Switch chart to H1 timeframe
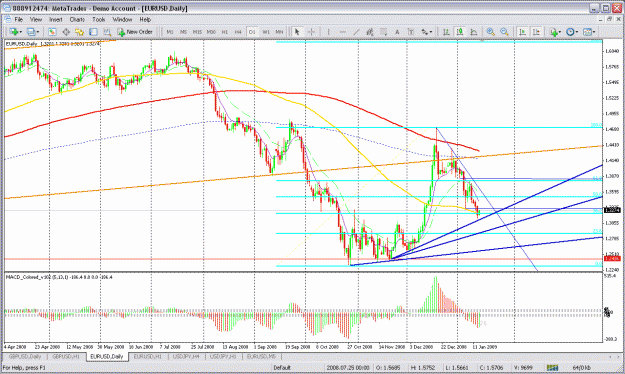Viewport: 625px width, 374px height. pyautogui.click(x=225, y=32)
